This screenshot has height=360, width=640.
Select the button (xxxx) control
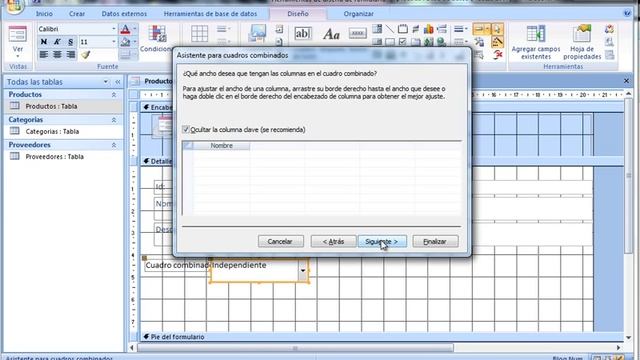point(358,33)
